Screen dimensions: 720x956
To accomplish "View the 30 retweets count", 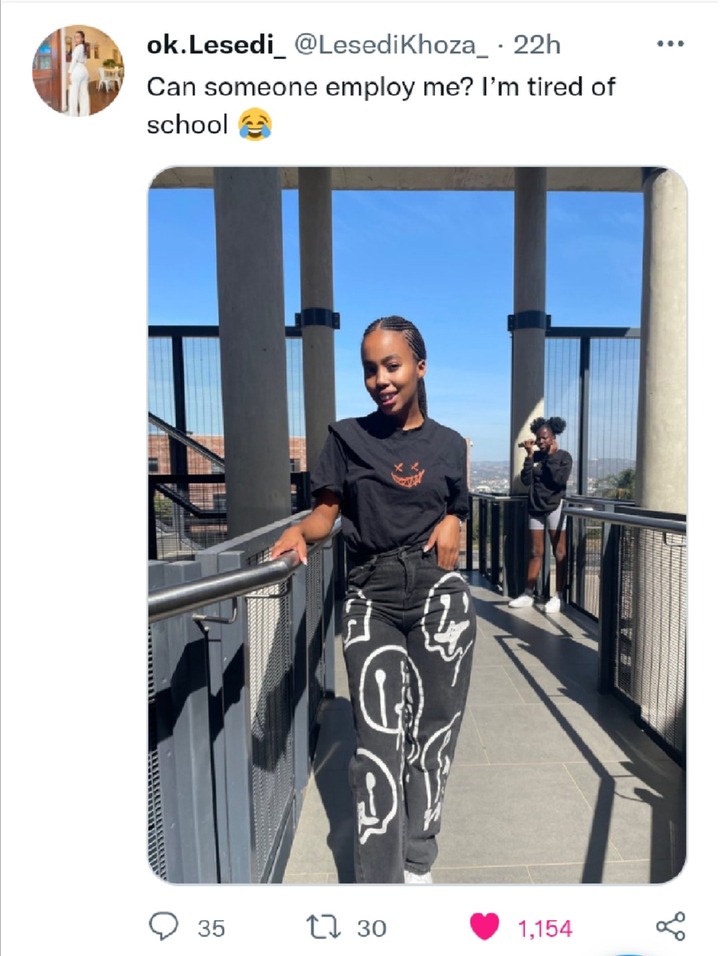I will point(371,929).
